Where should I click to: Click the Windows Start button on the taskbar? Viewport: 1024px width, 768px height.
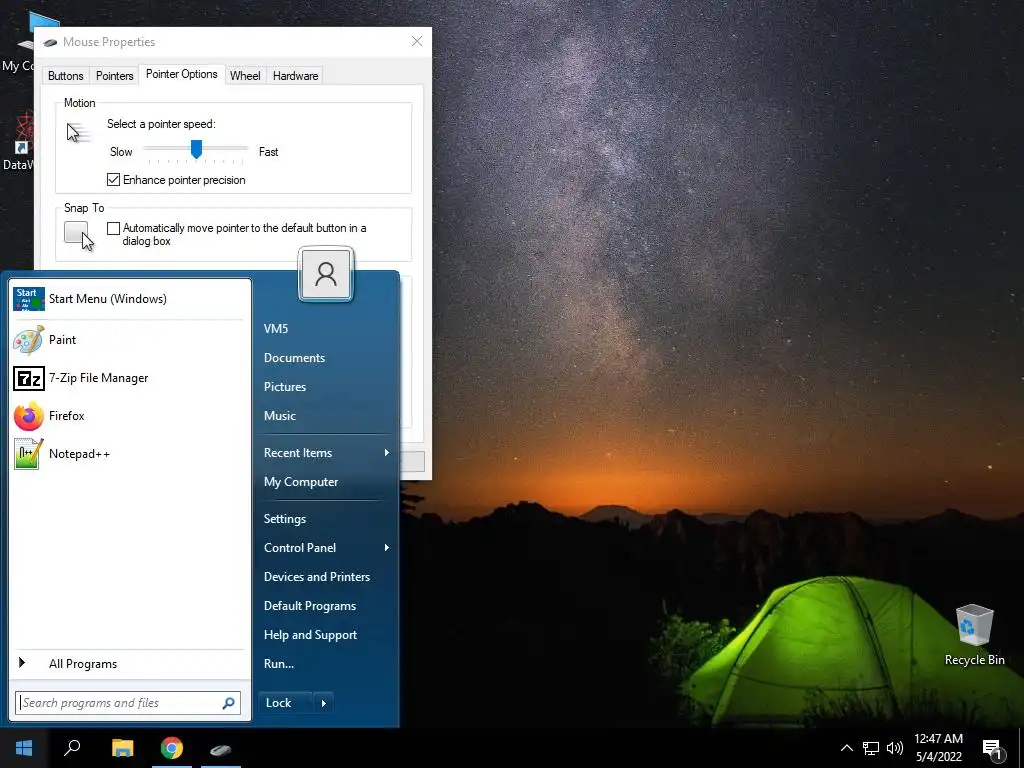[24, 748]
